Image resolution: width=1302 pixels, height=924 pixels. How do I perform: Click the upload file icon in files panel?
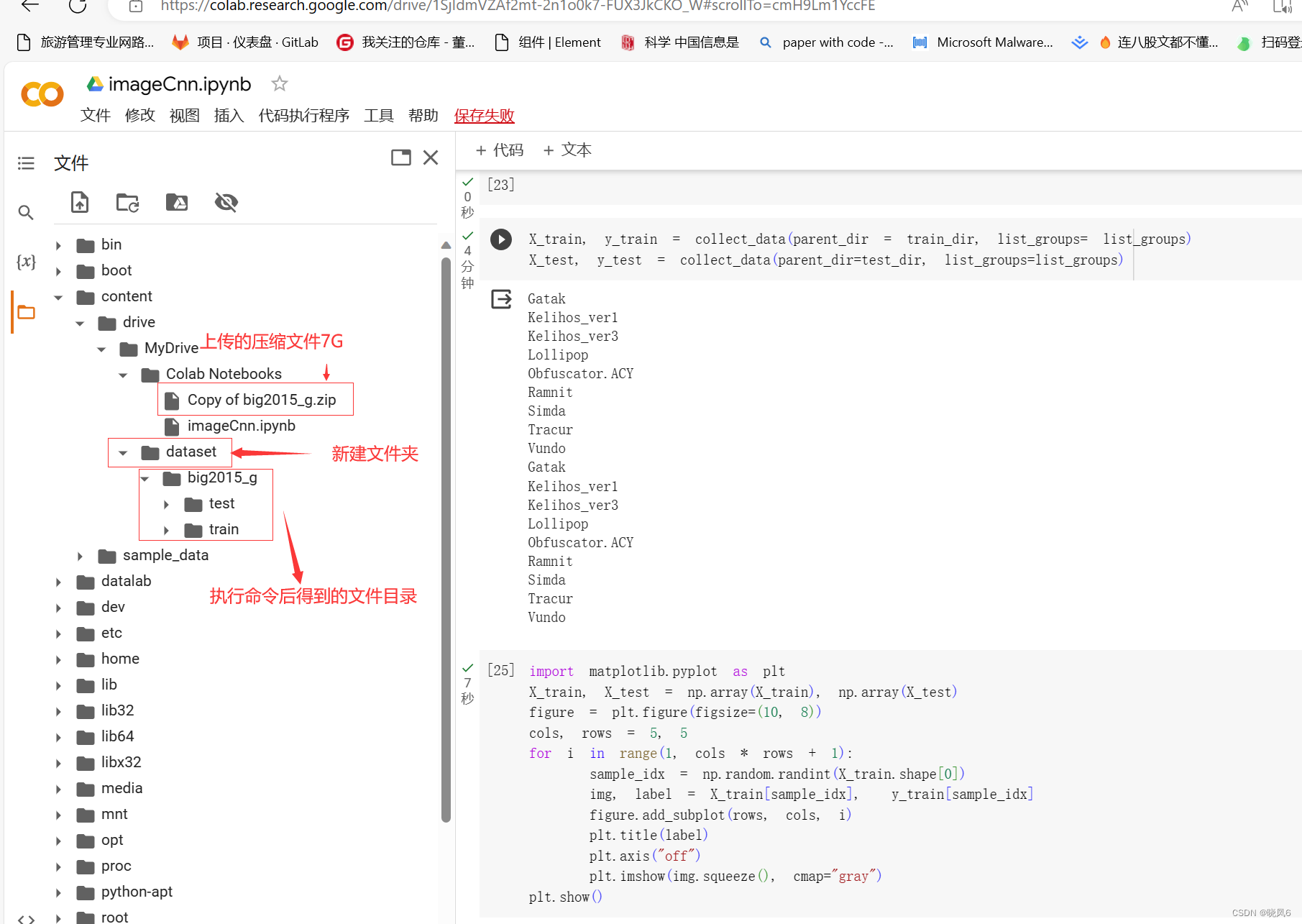coord(79,202)
